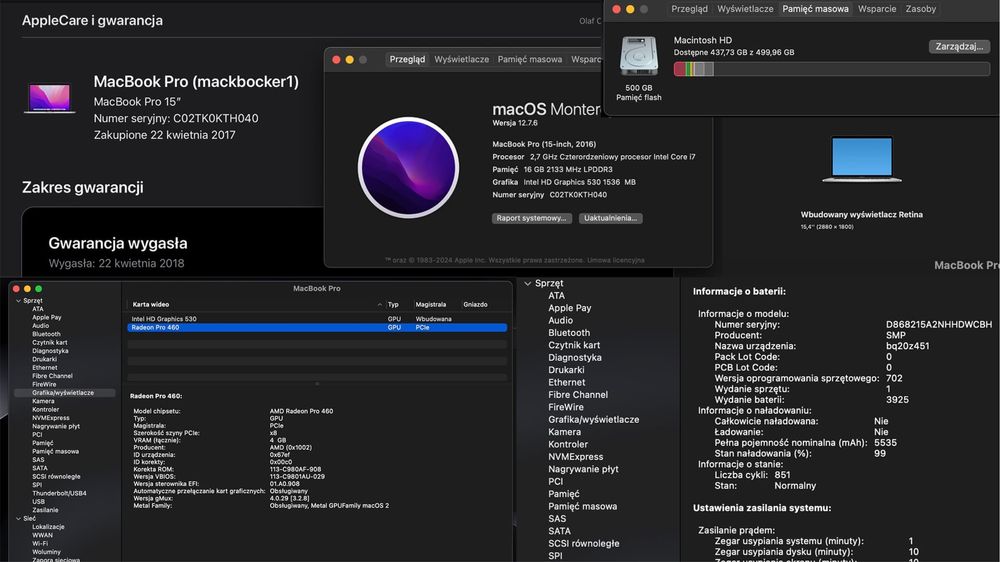Click the AMD Radeon Pro 460 chipset model value
The image size is (1000, 562).
coord(301,411)
